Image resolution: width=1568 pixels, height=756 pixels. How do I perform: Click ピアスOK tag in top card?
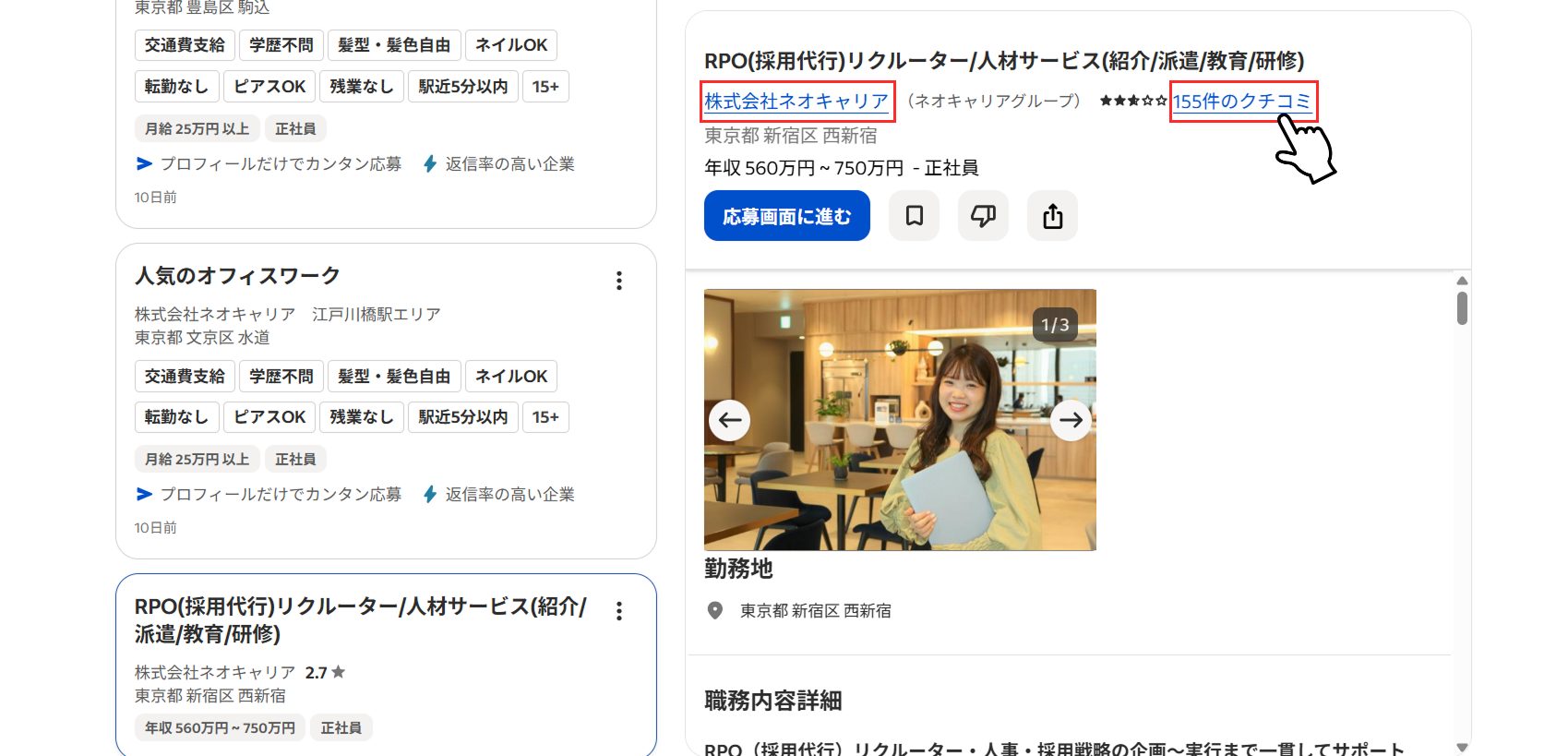(x=269, y=86)
